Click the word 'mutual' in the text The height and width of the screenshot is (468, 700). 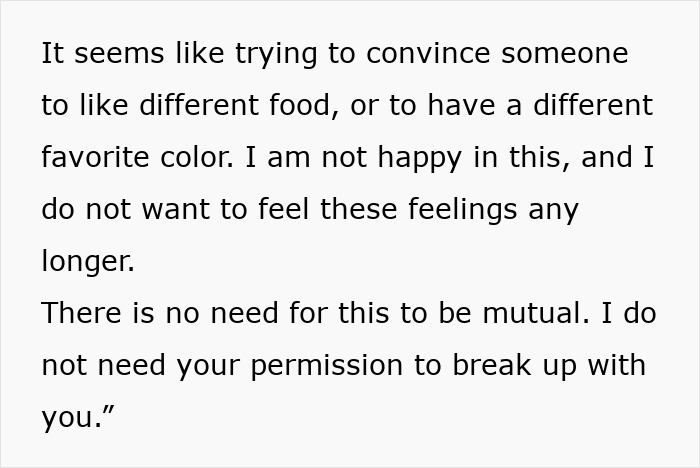tap(536, 313)
